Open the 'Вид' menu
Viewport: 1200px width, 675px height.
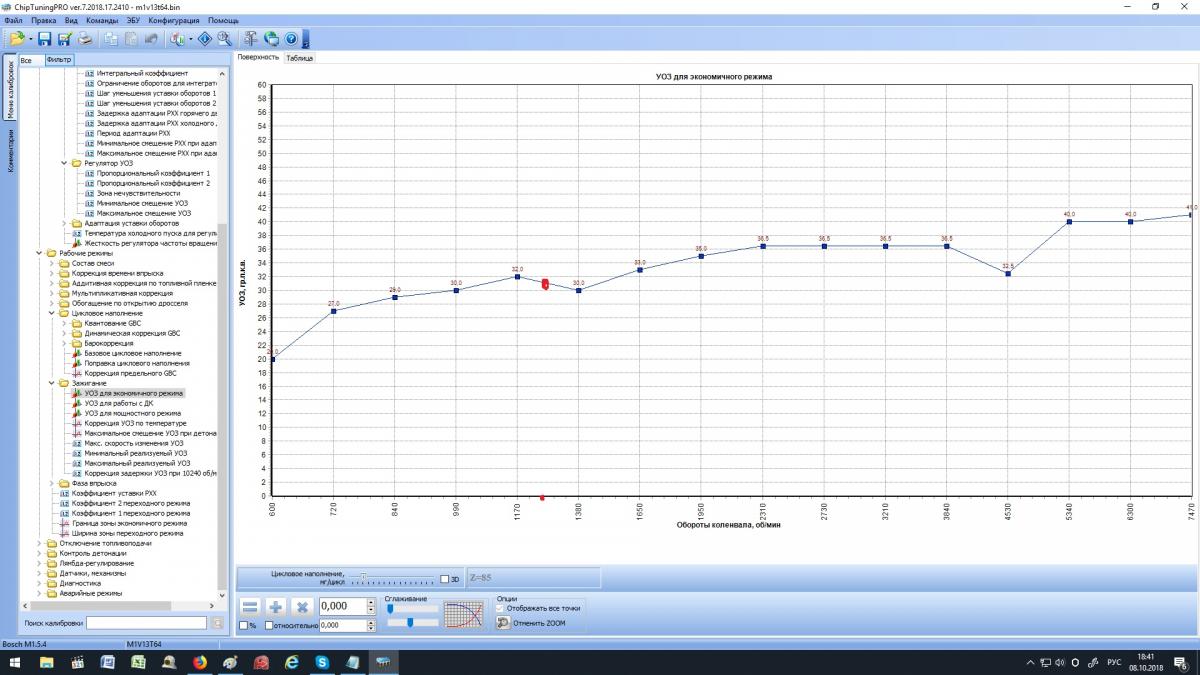pyautogui.click(x=71, y=20)
